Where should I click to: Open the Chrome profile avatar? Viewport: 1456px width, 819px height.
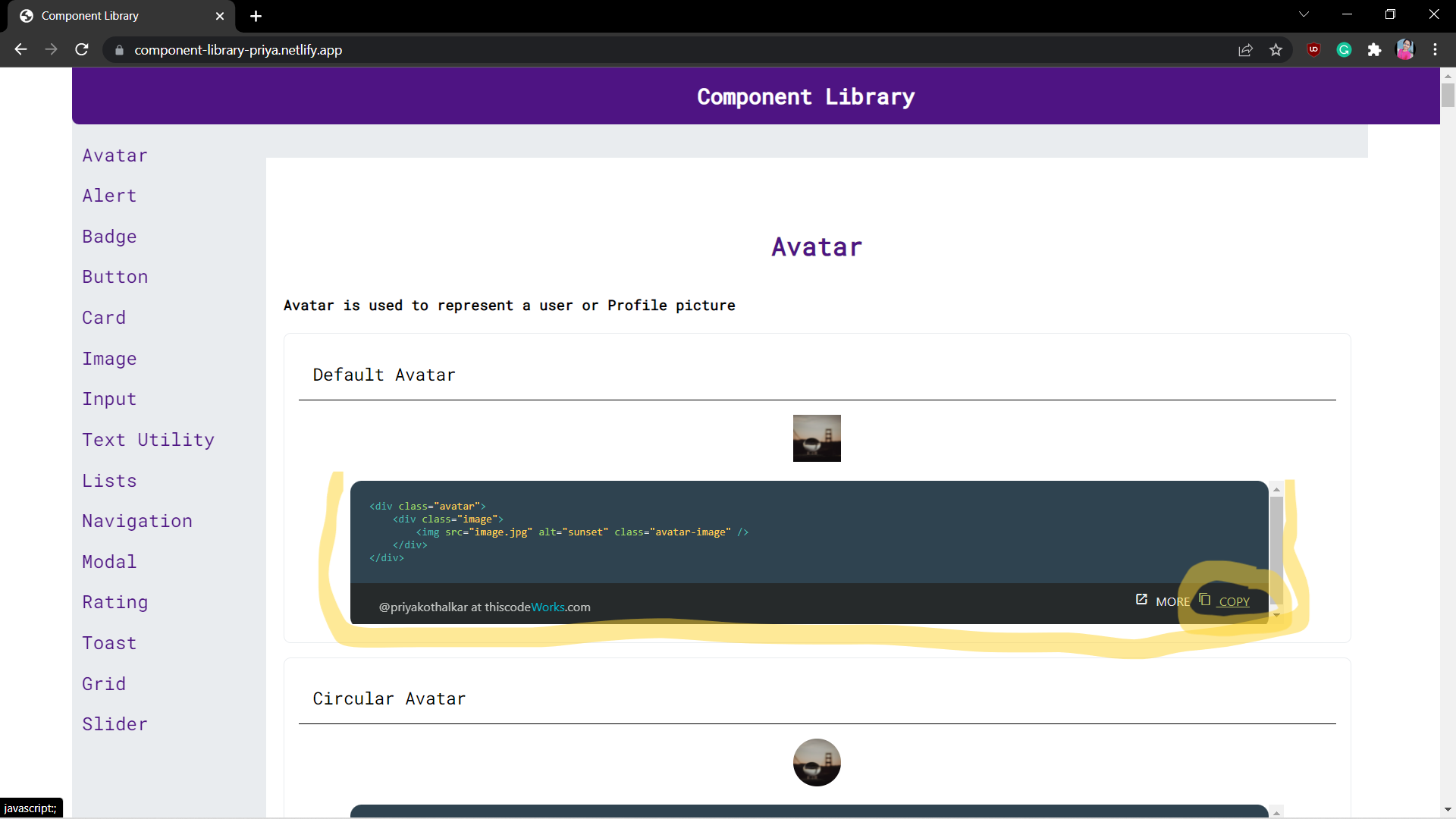1405,50
